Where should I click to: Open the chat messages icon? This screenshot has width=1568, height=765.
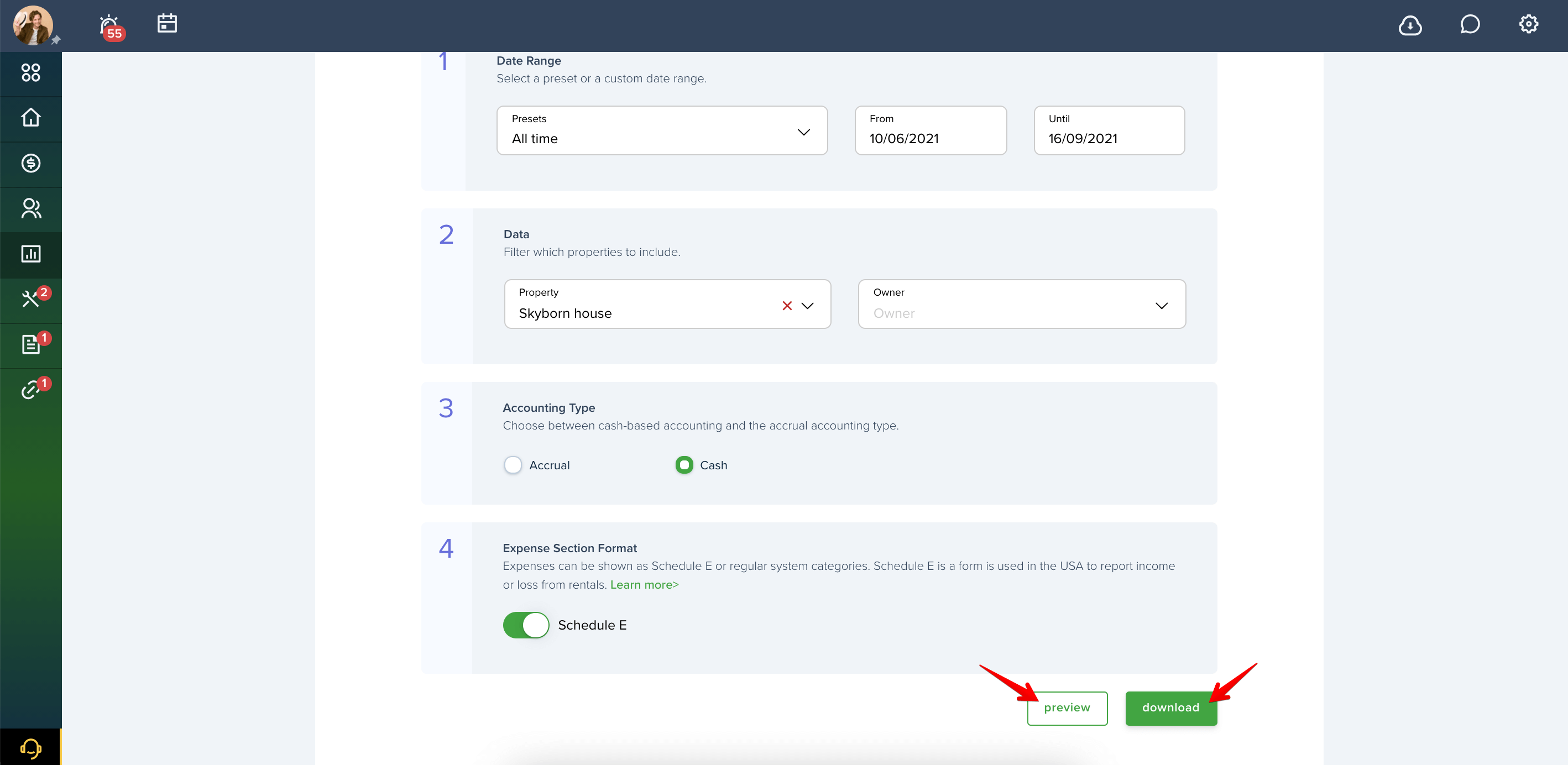1470,25
